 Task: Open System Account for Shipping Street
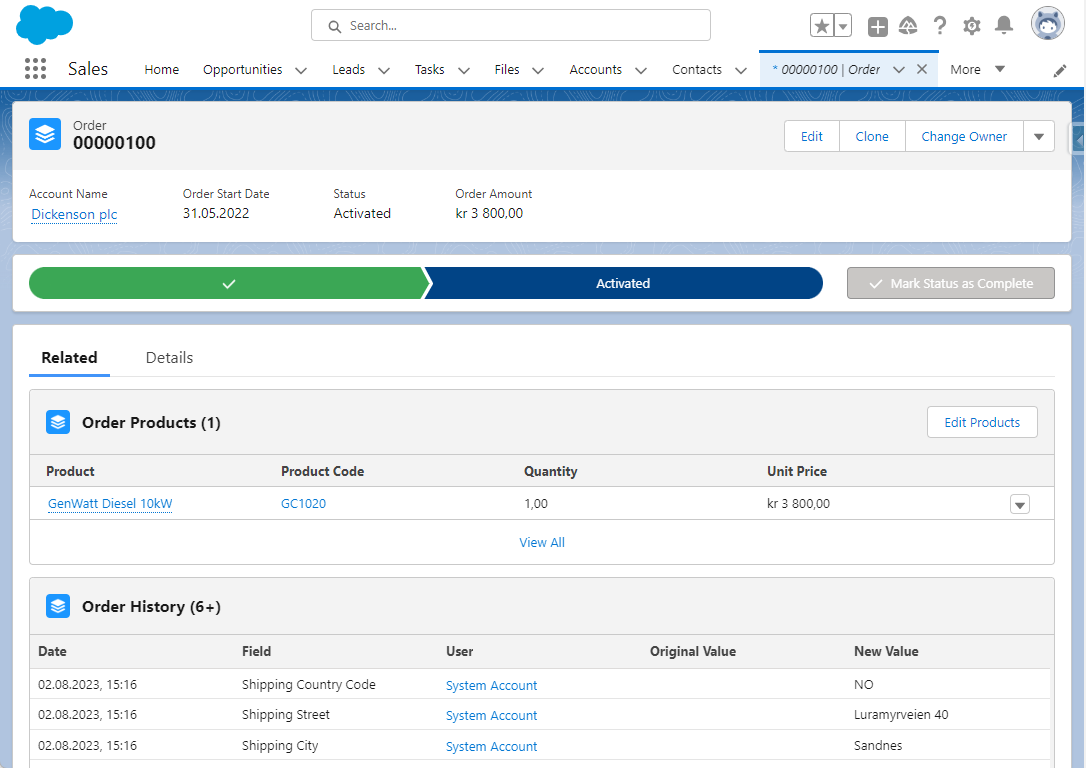491,715
